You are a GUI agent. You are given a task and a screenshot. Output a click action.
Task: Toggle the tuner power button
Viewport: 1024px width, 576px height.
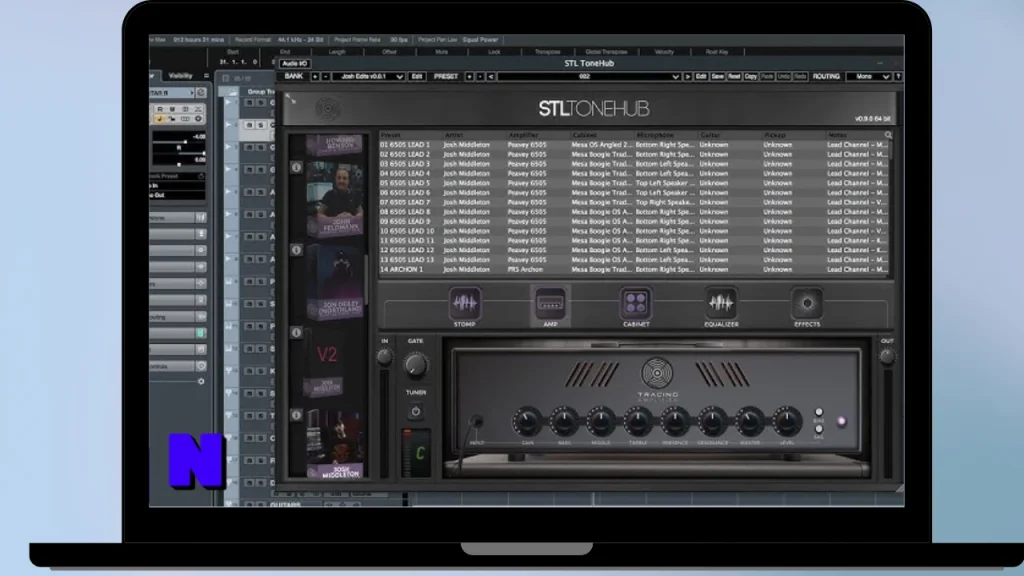[x=415, y=412]
